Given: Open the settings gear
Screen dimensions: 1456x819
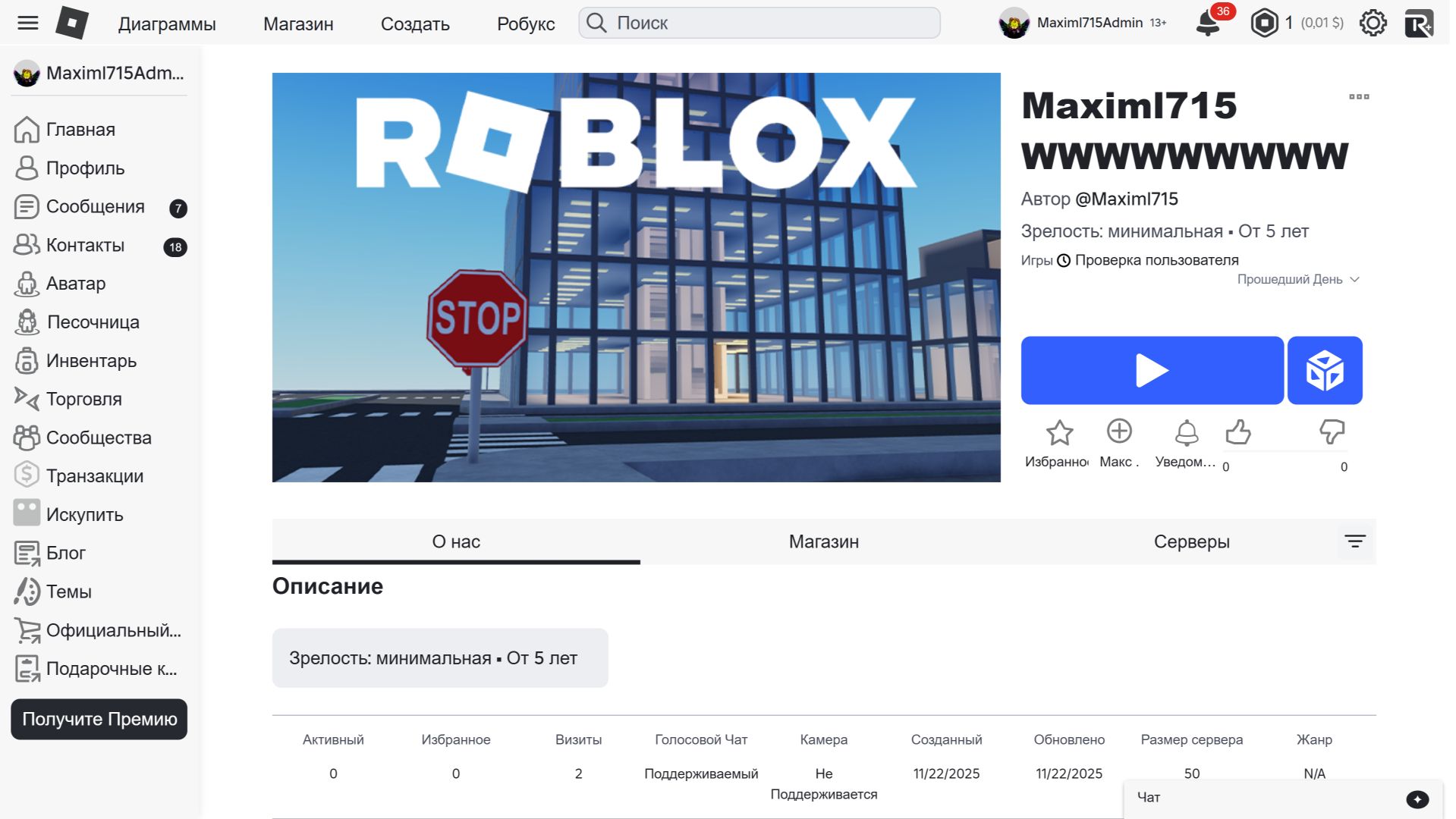Looking at the screenshot, I should pyautogui.click(x=1373, y=23).
